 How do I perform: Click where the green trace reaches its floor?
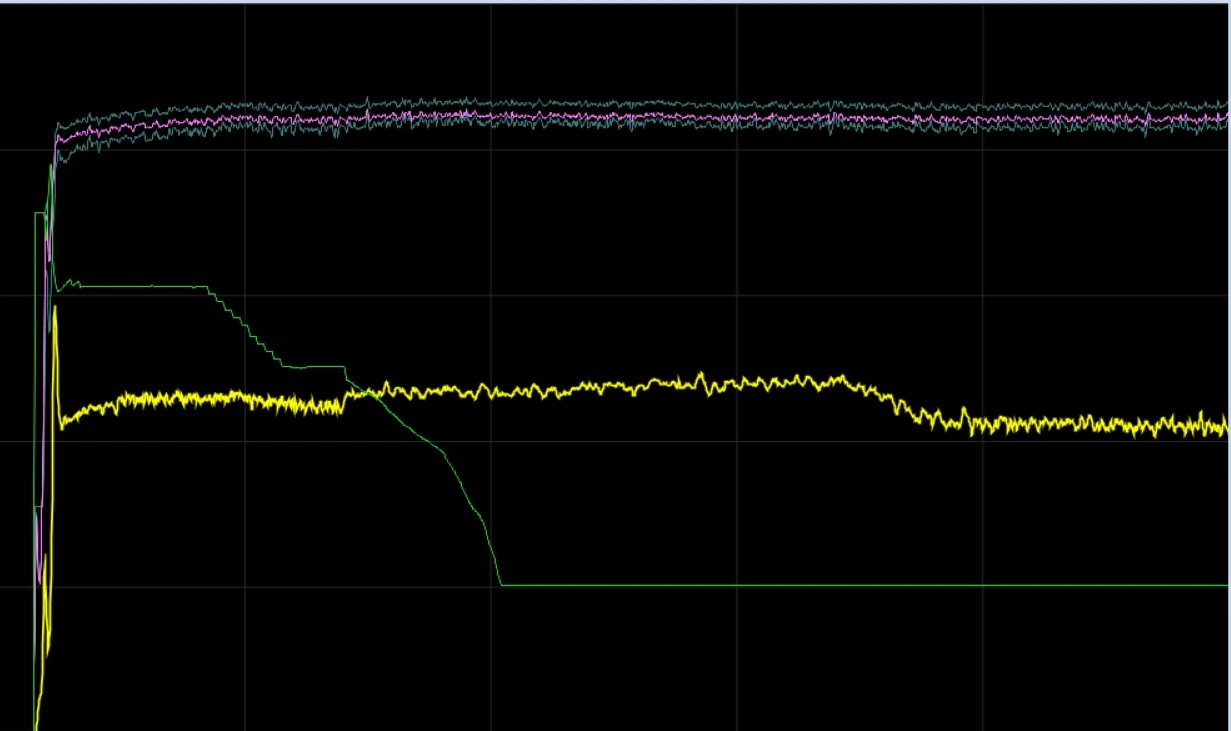(501, 584)
